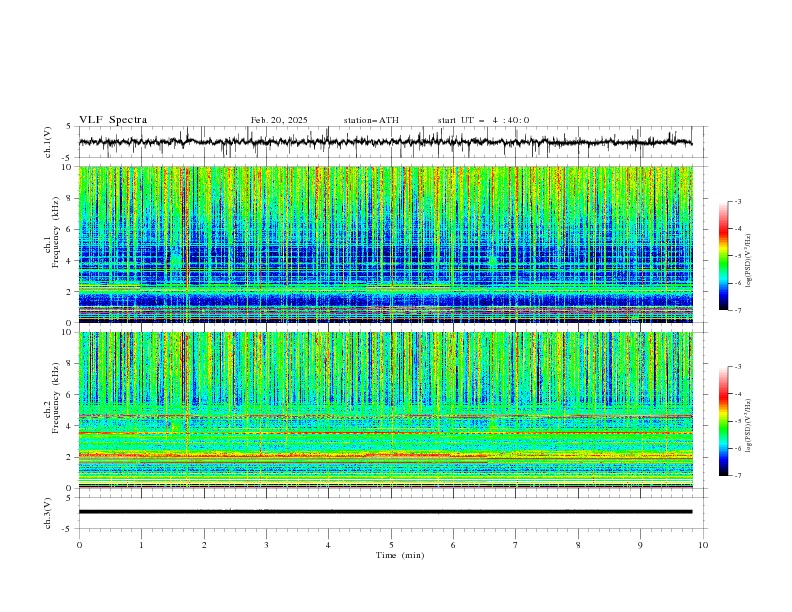Click the 'station=ATH' label
The image size is (792, 612).
[x=371, y=120]
